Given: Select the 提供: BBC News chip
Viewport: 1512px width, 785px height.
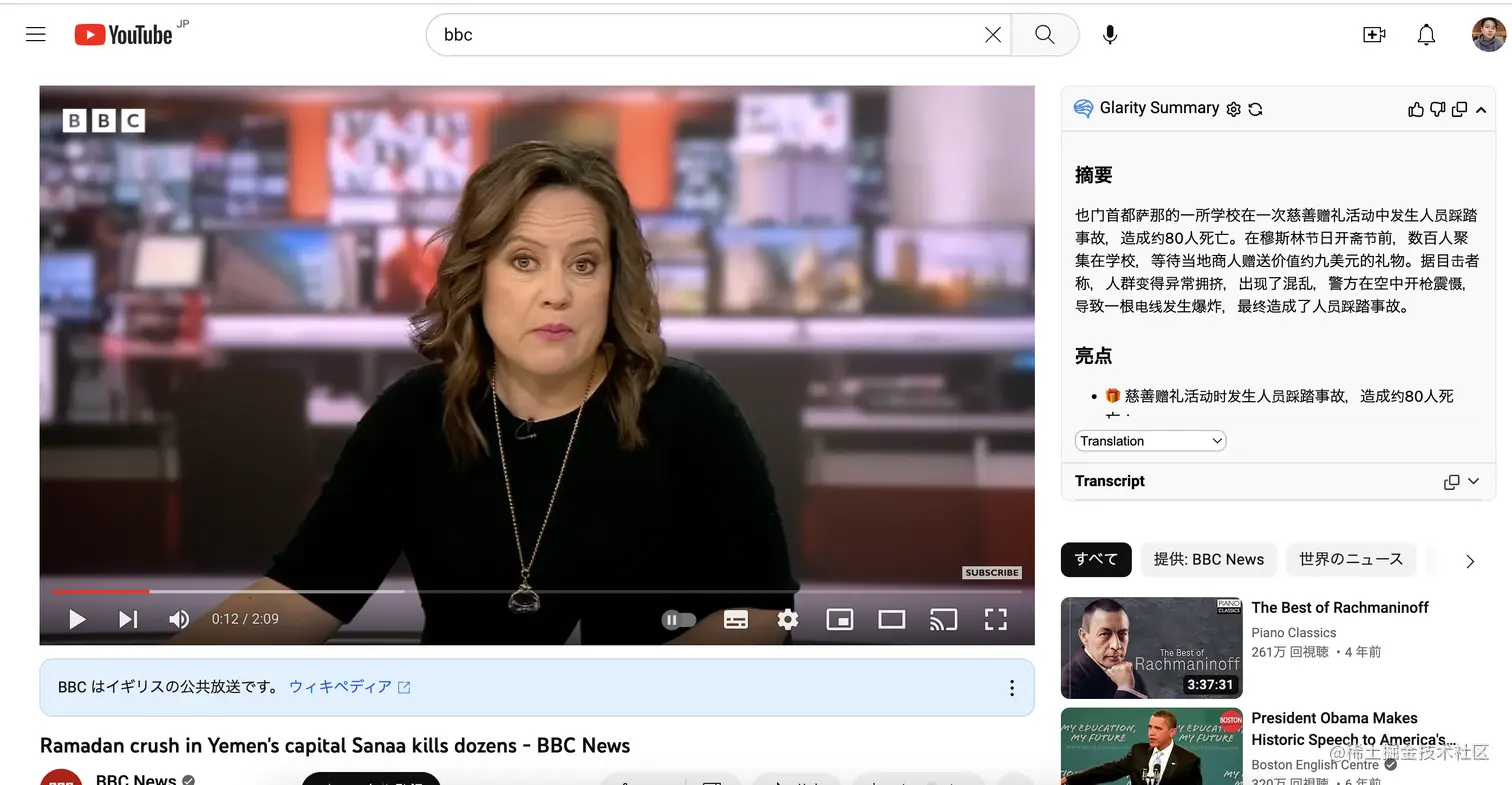Looking at the screenshot, I should pyautogui.click(x=1209, y=560).
